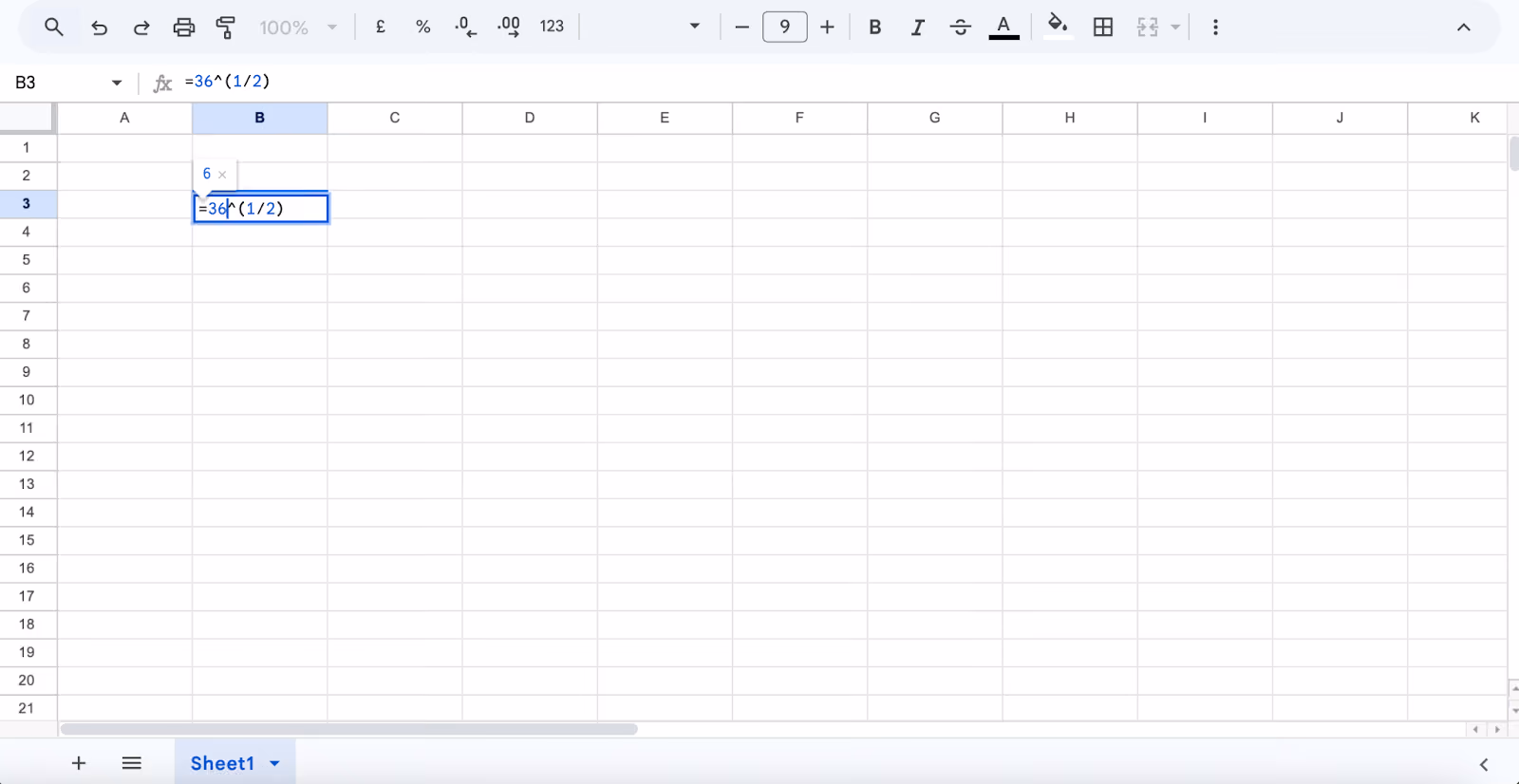The height and width of the screenshot is (784, 1519).
Task: Click the formula bar text =36^(1/2)
Action: 228,82
